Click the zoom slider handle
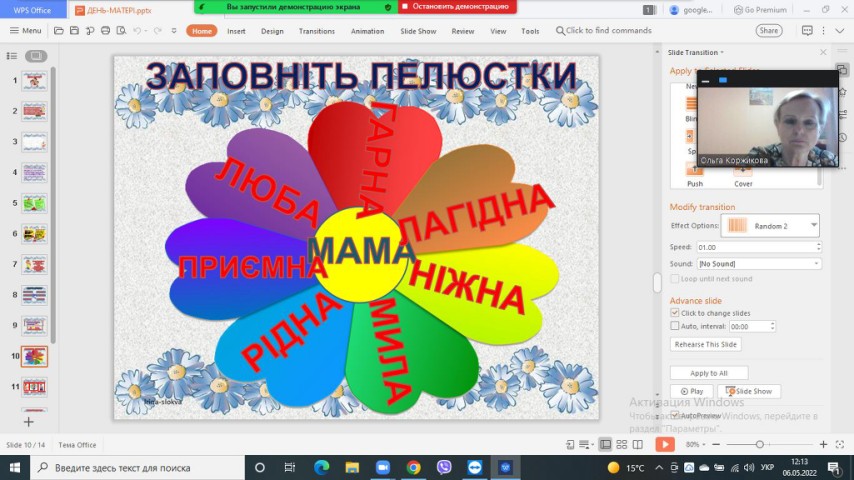Viewport: 854px width, 480px height. 760,444
